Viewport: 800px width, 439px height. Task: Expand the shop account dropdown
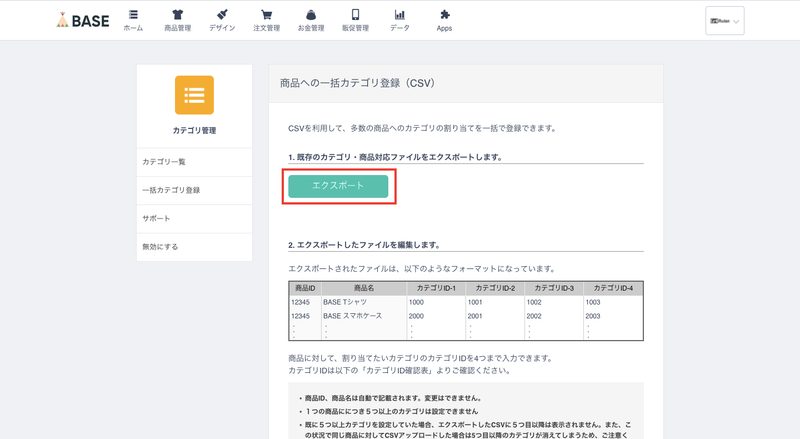[x=724, y=21]
